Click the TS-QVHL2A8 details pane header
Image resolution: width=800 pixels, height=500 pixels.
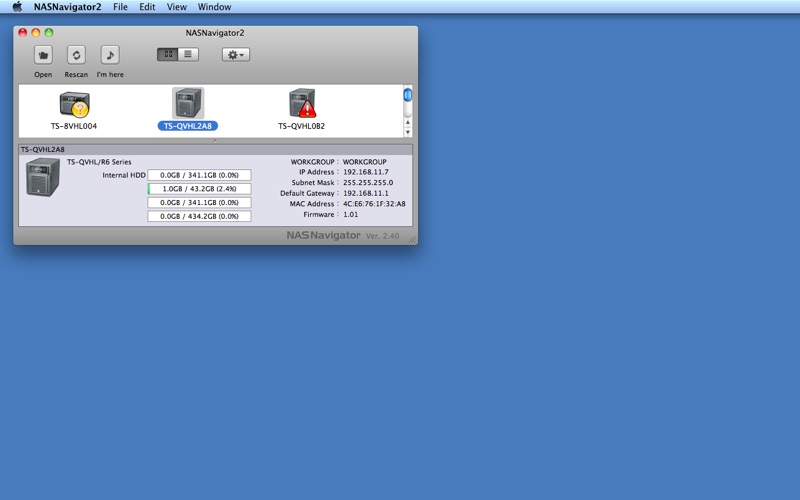pyautogui.click(x=215, y=149)
